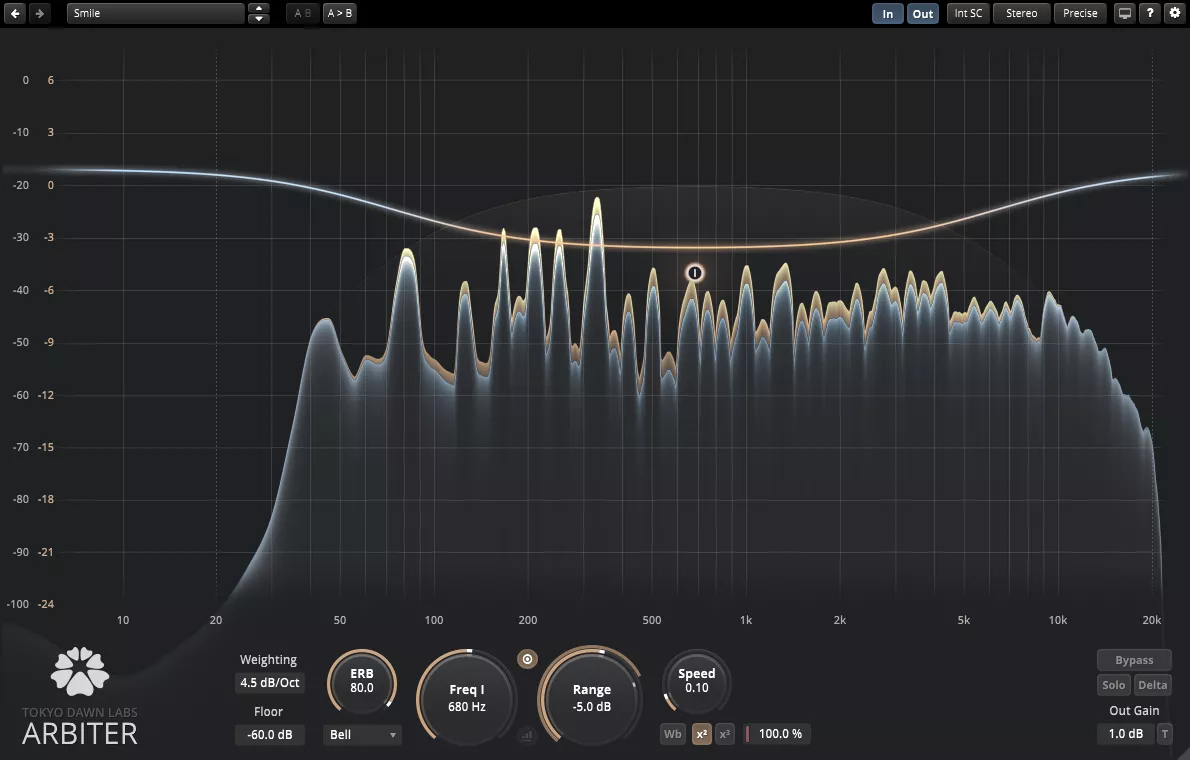Viewport: 1190px width, 760px height.
Task: Toggle Delta listening mode
Action: point(1152,685)
